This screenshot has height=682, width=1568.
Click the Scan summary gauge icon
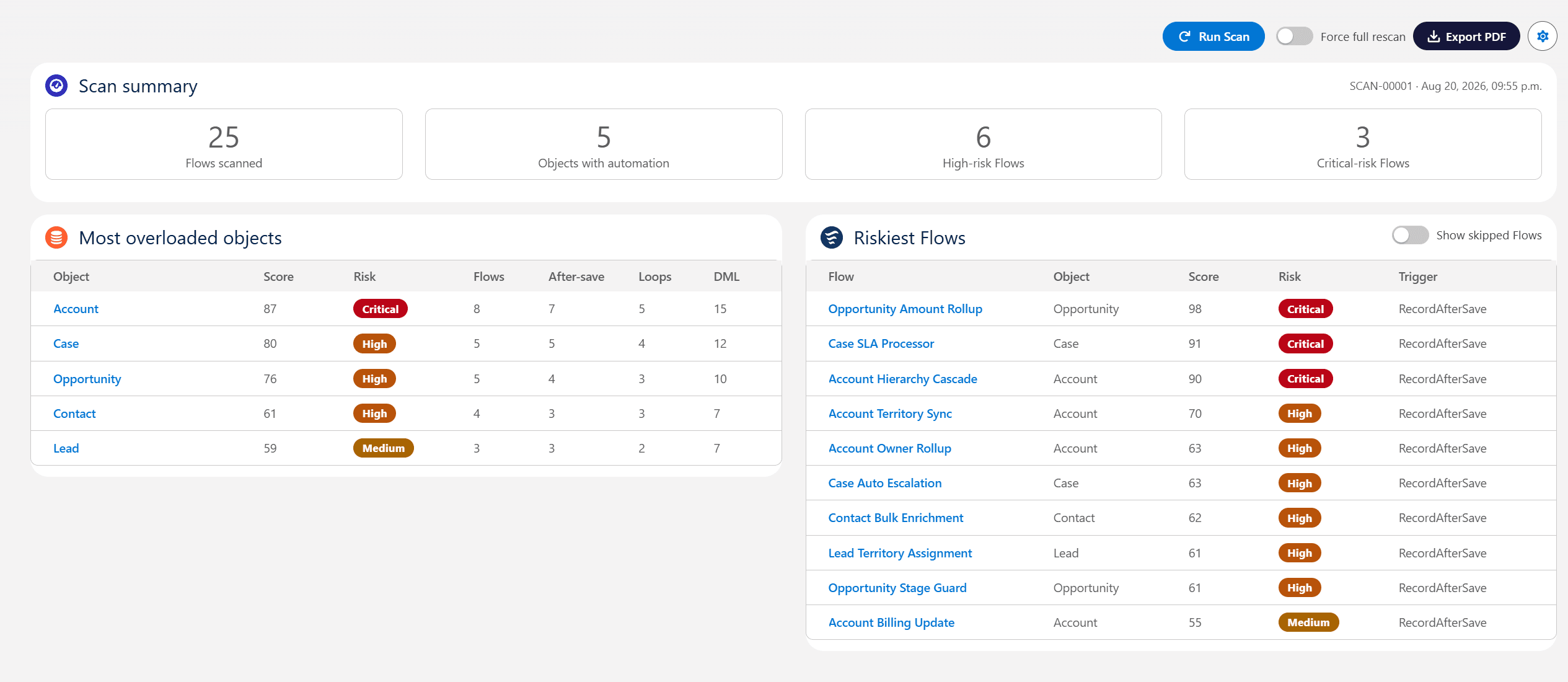tap(56, 86)
